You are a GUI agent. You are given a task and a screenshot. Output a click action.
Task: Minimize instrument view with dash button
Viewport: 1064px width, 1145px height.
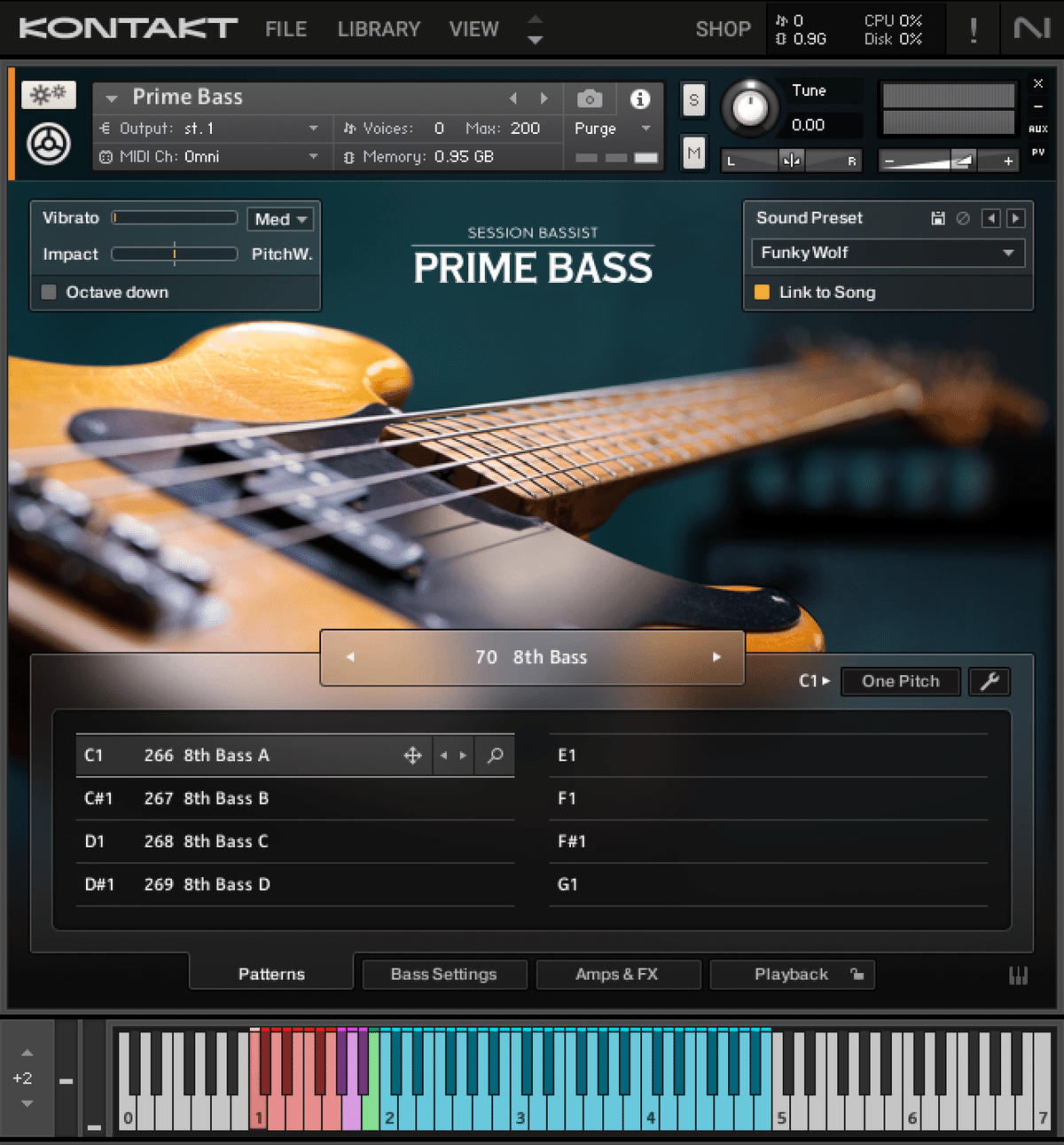[x=1038, y=106]
